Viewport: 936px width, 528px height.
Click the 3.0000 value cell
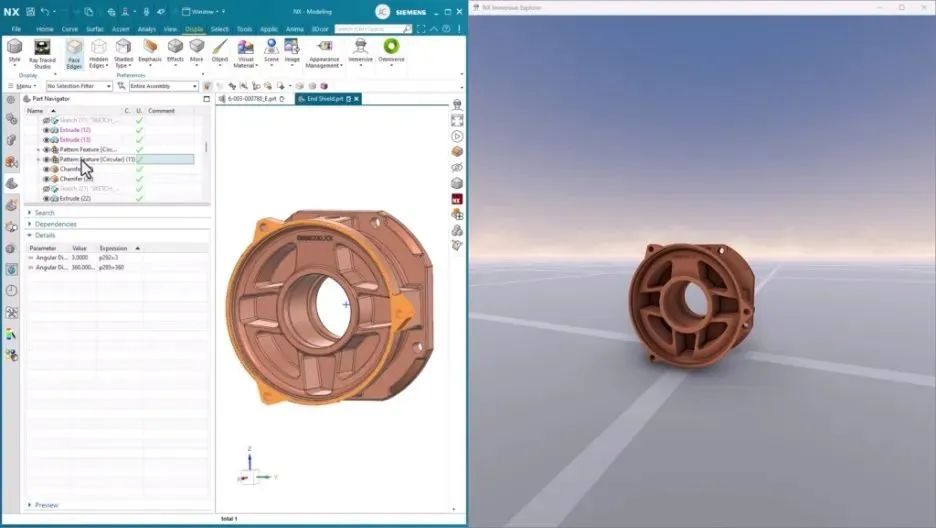click(80, 258)
